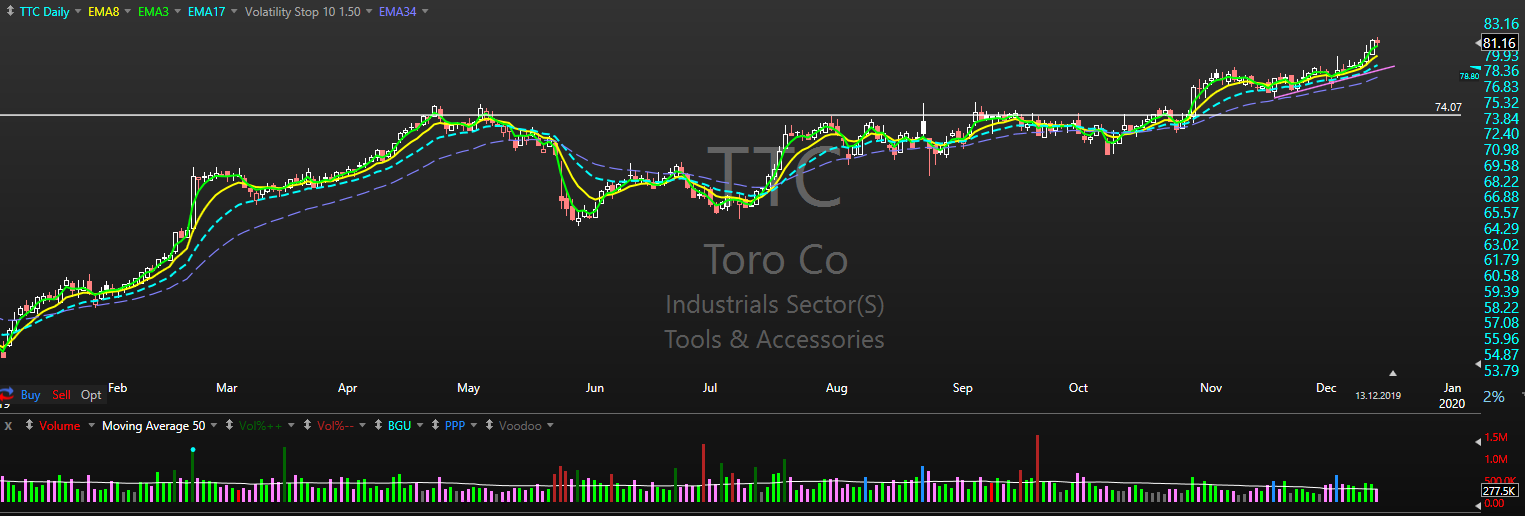The height and width of the screenshot is (516, 1525).
Task: Open the Volatility Stop 10 1.50 dropdown arrow
Action: [x=369, y=11]
